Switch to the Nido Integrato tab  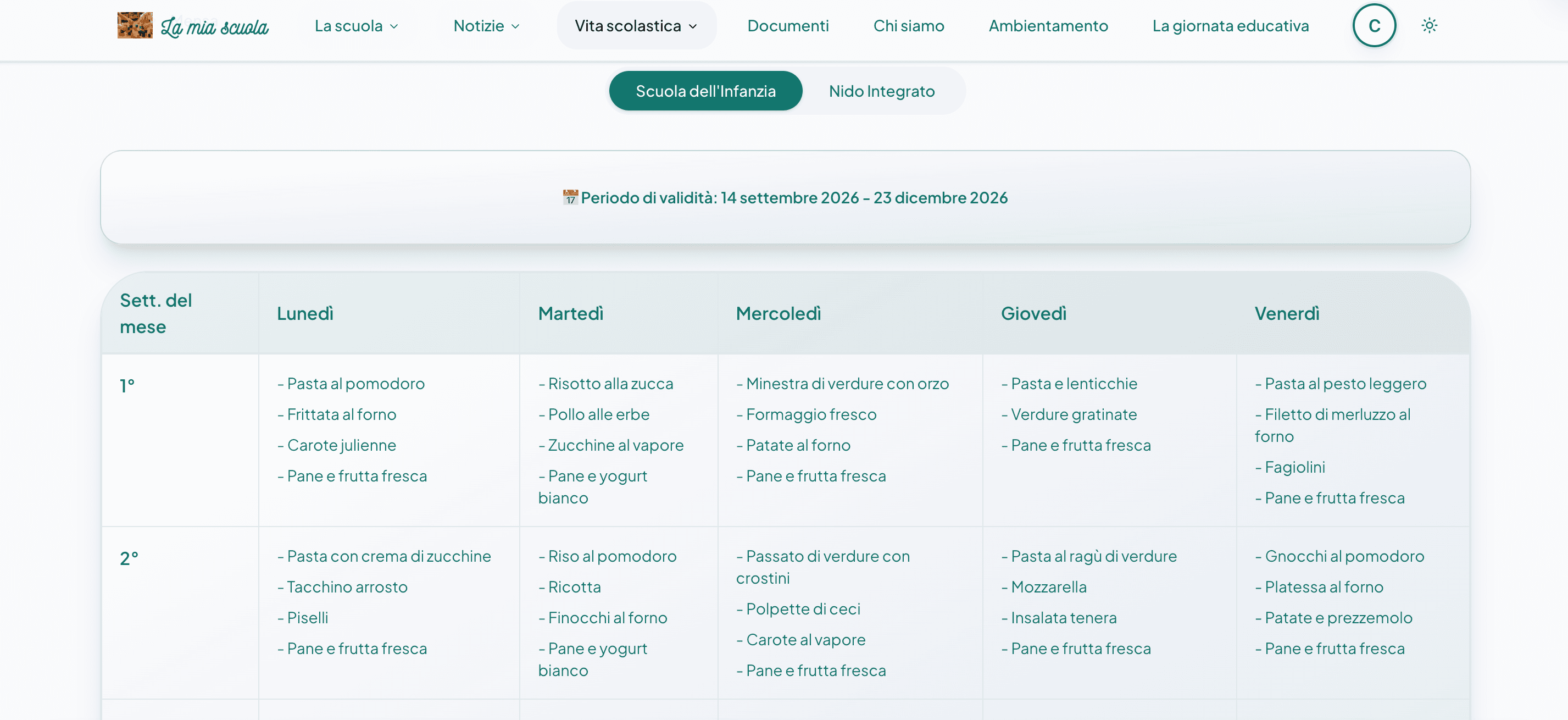(x=881, y=91)
